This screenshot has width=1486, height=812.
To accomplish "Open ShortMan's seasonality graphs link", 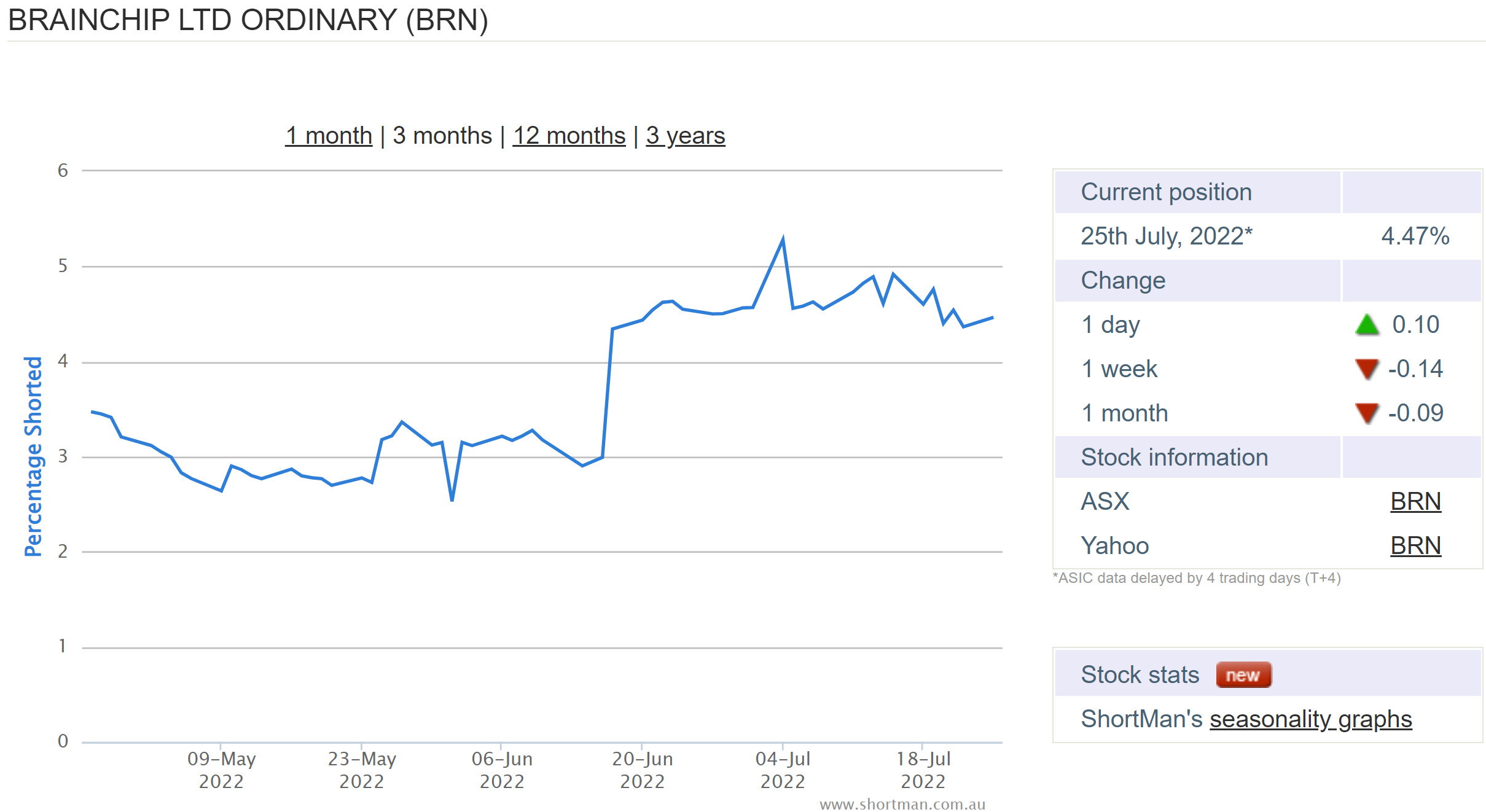I will [1311, 719].
